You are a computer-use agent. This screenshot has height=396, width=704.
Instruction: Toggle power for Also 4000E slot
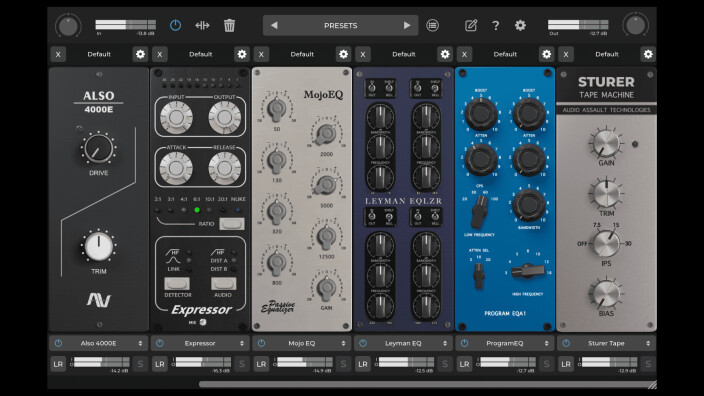click(x=58, y=343)
